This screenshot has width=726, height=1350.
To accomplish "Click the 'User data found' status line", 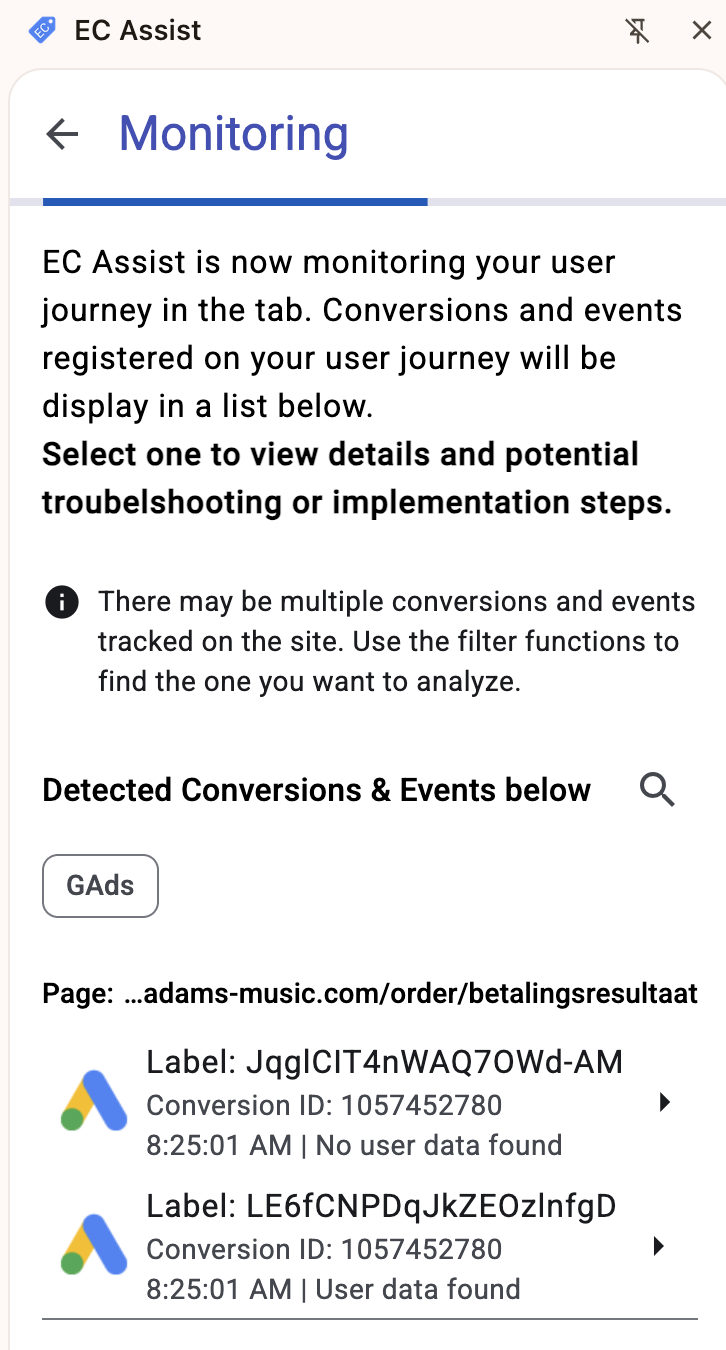I will (417, 1289).
